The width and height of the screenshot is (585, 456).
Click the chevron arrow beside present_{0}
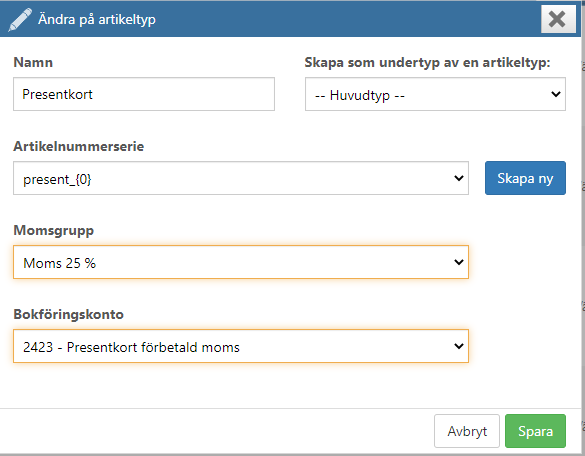pyautogui.click(x=459, y=178)
